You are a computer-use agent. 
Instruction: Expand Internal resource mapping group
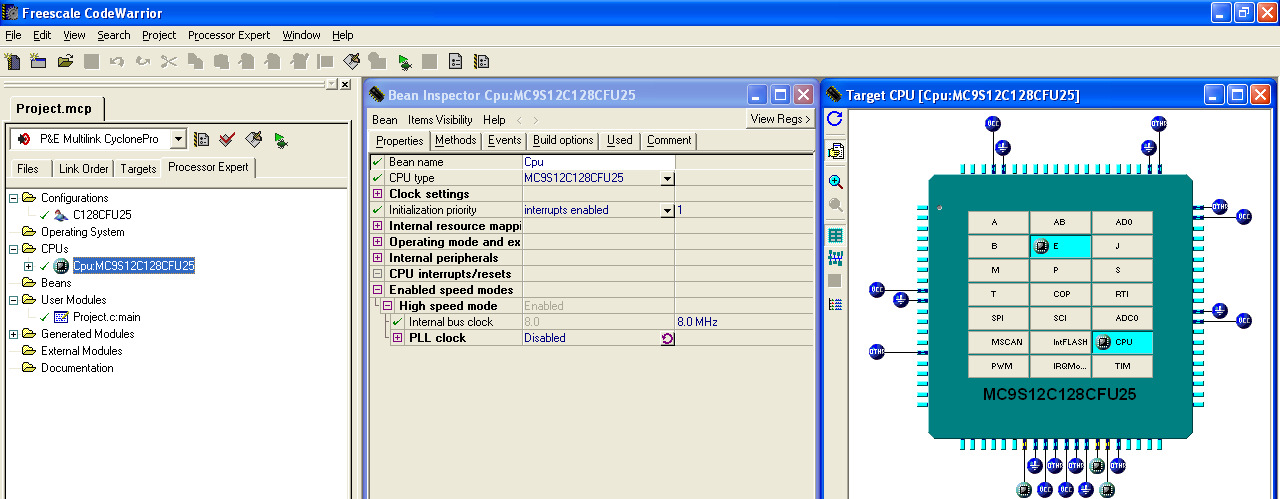pos(377,226)
